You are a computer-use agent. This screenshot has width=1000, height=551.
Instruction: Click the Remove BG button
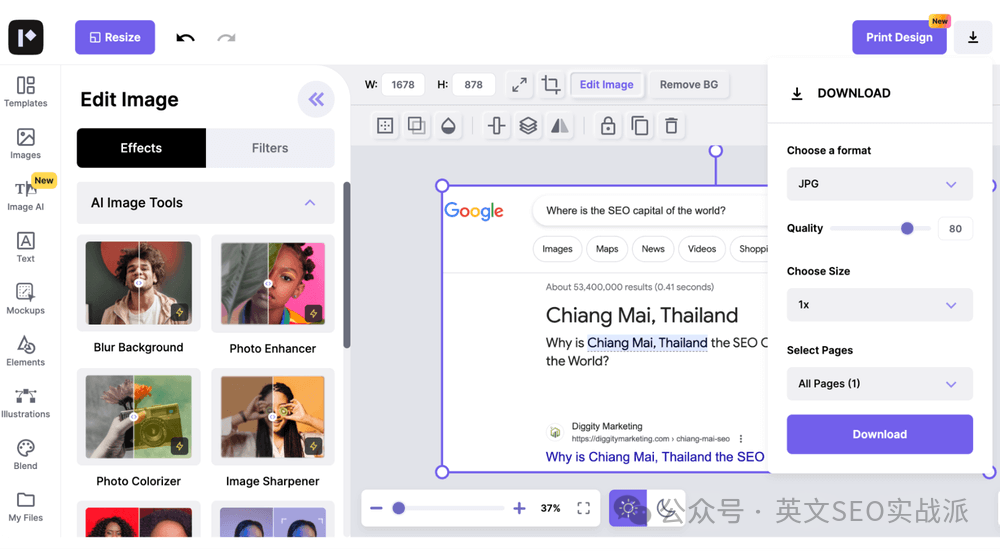pyautogui.click(x=689, y=85)
